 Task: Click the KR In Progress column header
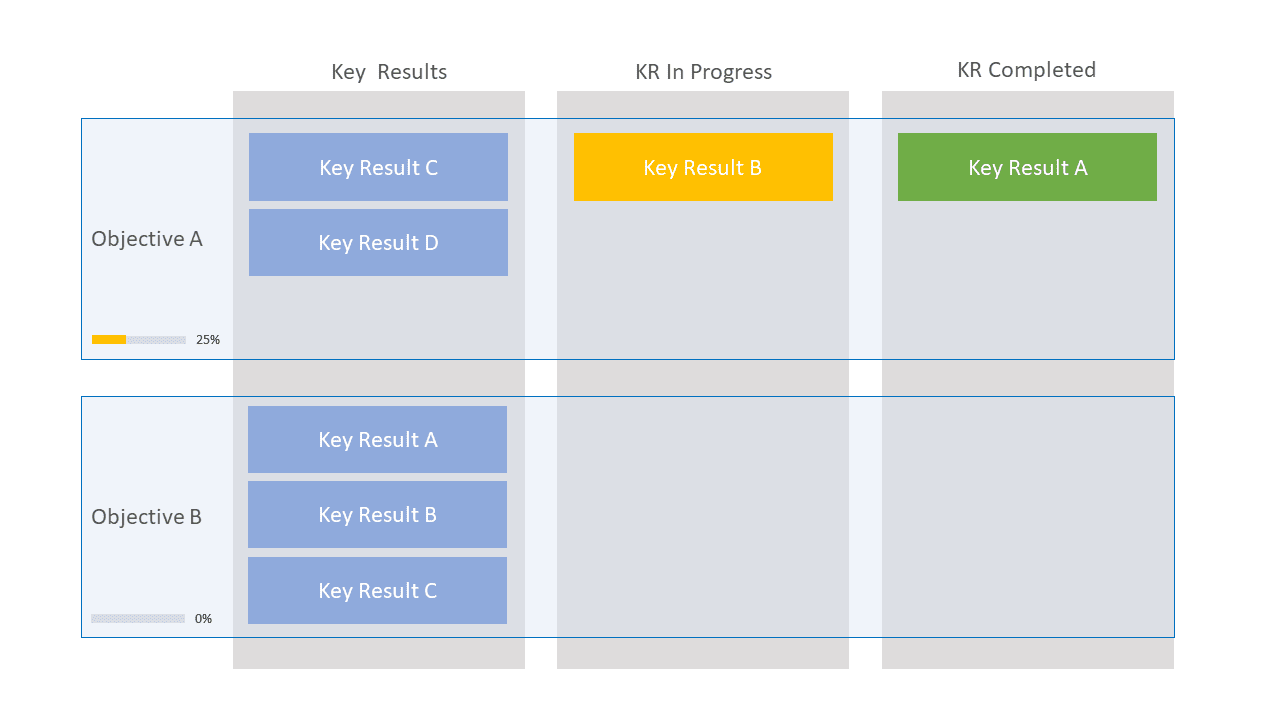pyautogui.click(x=704, y=72)
